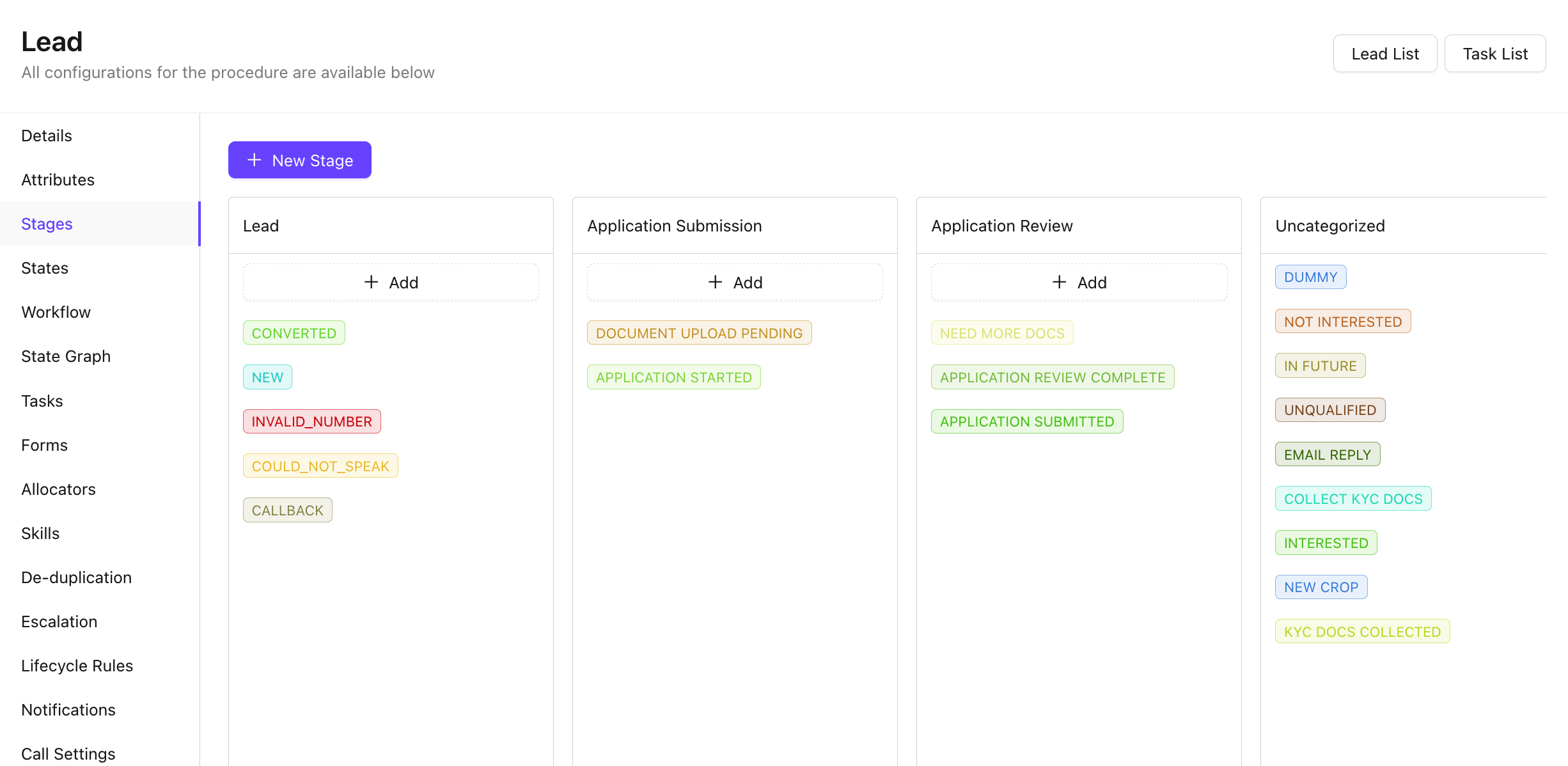
Task: Click the NEED MORE DOCS tag
Action: click(1001, 333)
